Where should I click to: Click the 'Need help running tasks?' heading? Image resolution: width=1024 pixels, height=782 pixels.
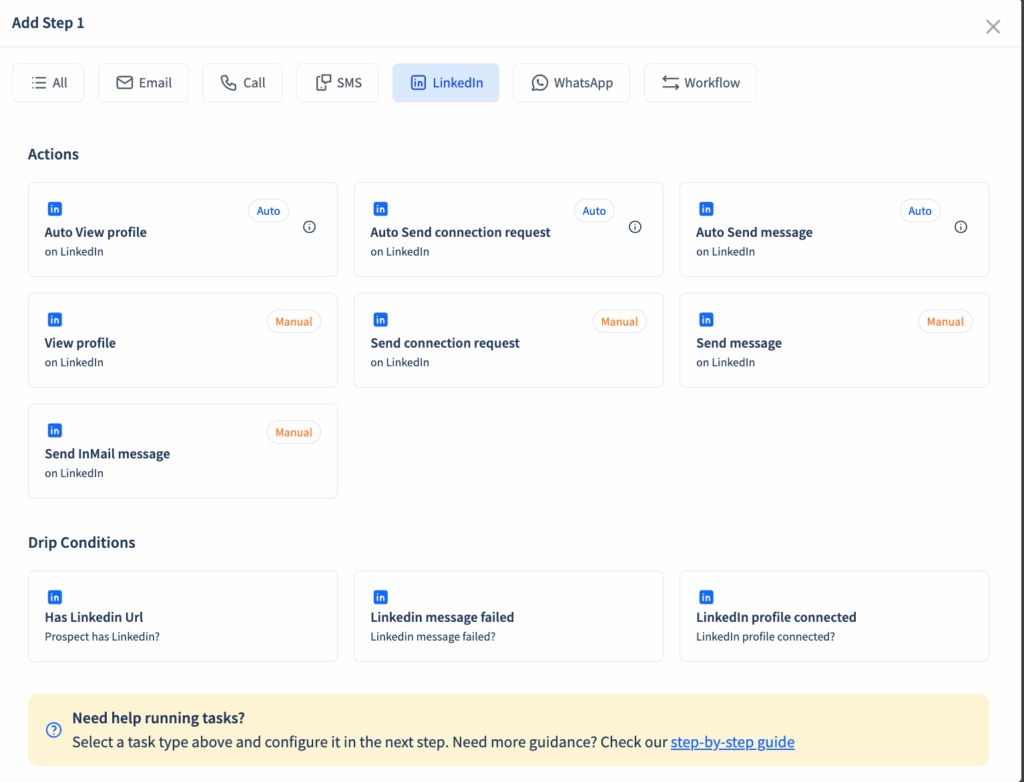(x=159, y=718)
